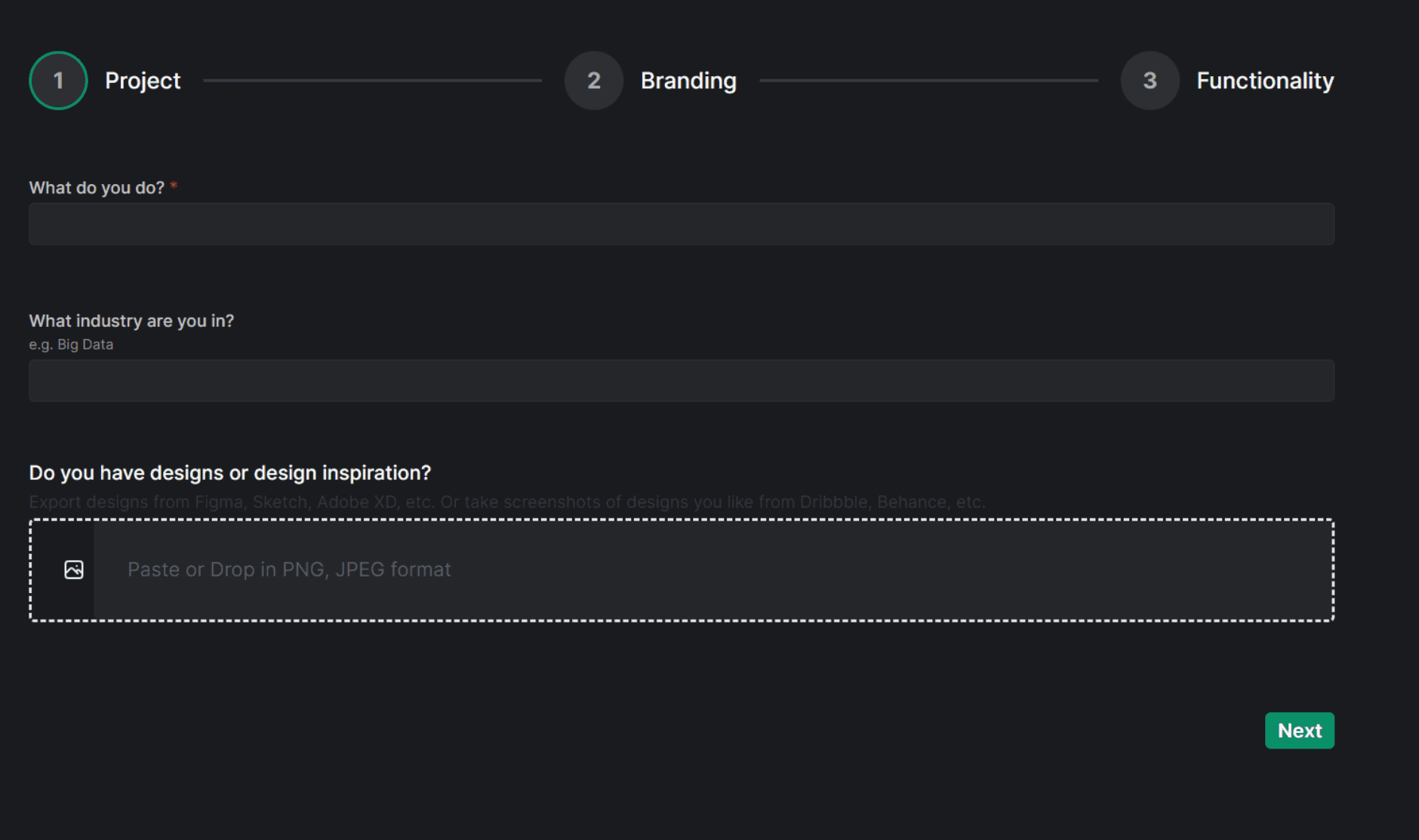Select the green-highlighted Project step circle
The width and height of the screenshot is (1419, 840).
point(57,80)
